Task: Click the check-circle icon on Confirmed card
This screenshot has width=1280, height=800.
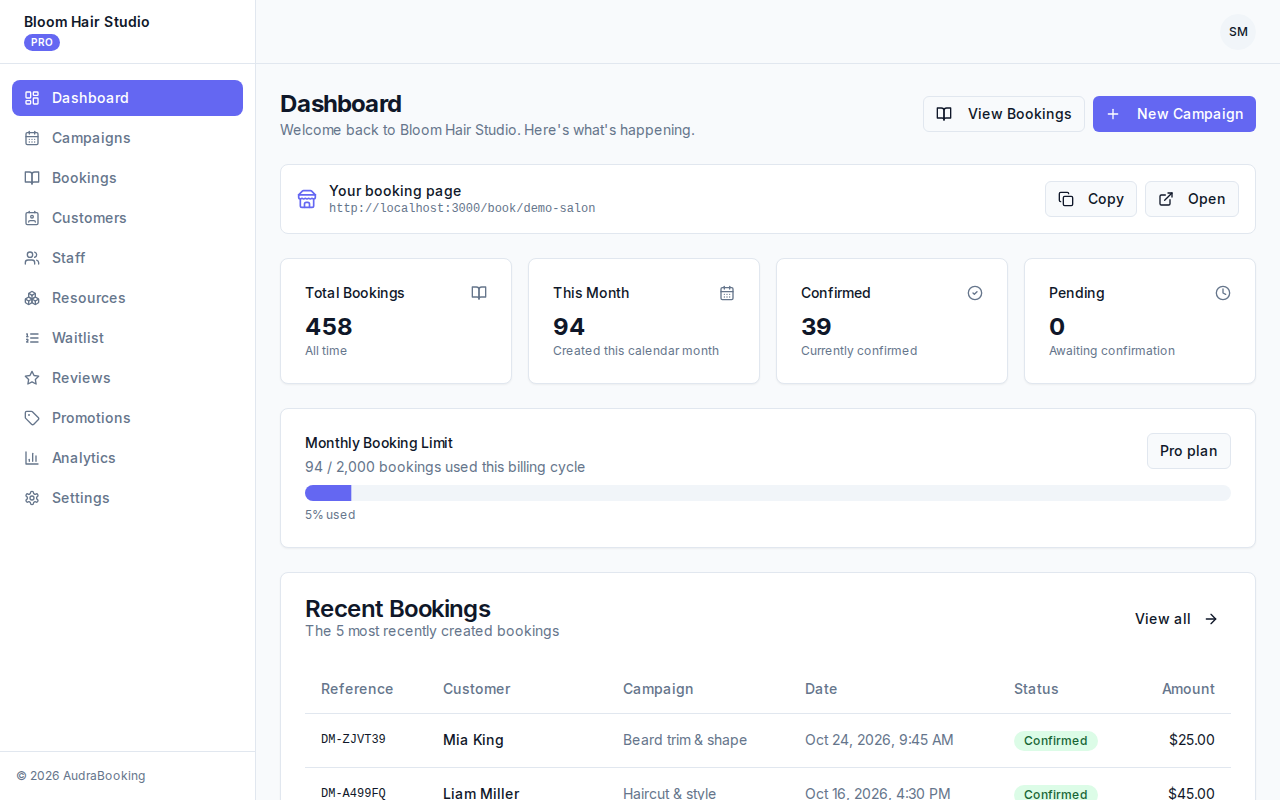Action: click(975, 293)
